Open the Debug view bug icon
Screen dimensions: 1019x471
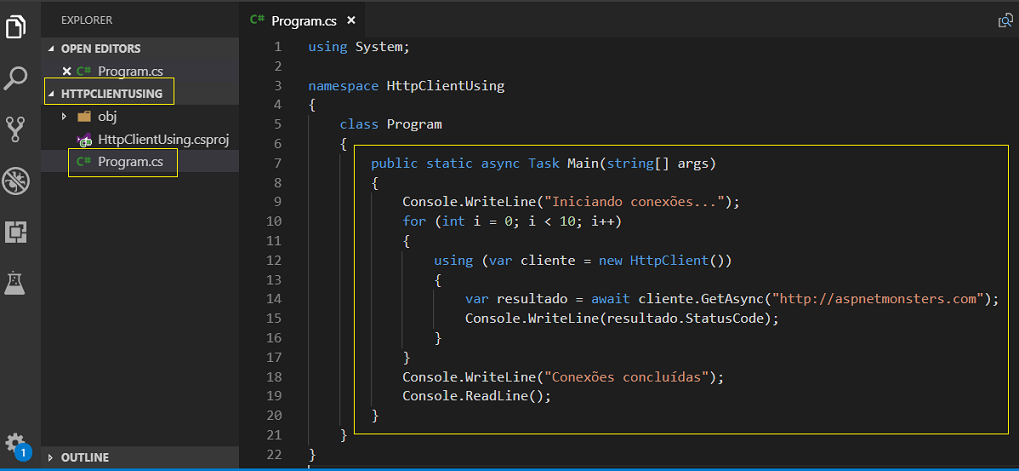pyautogui.click(x=16, y=181)
